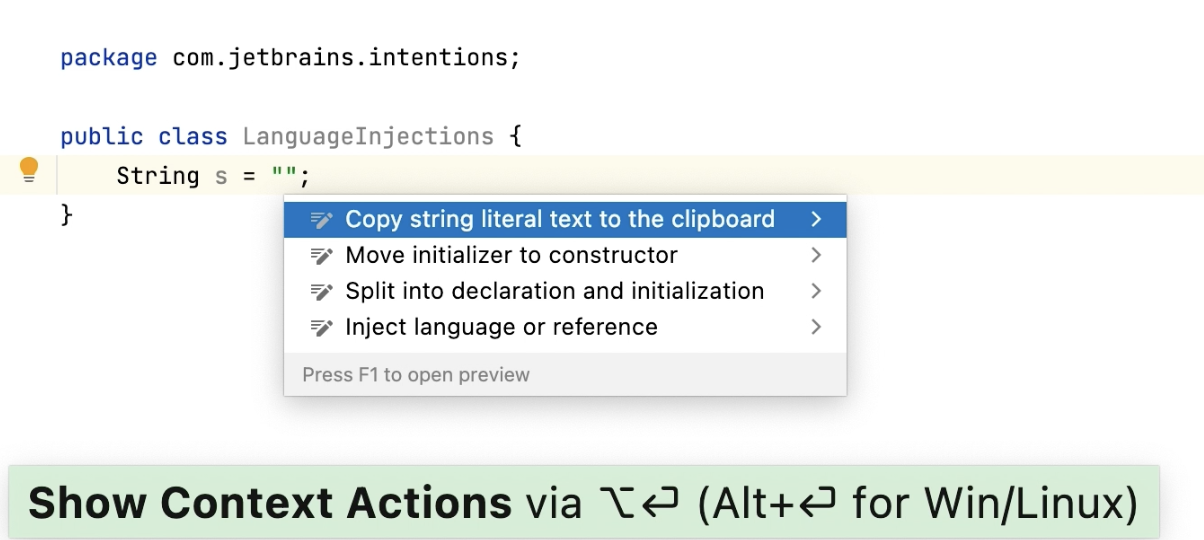Click the yellow lightbulb intention icon
The image size is (1204, 540).
pyautogui.click(x=29, y=171)
